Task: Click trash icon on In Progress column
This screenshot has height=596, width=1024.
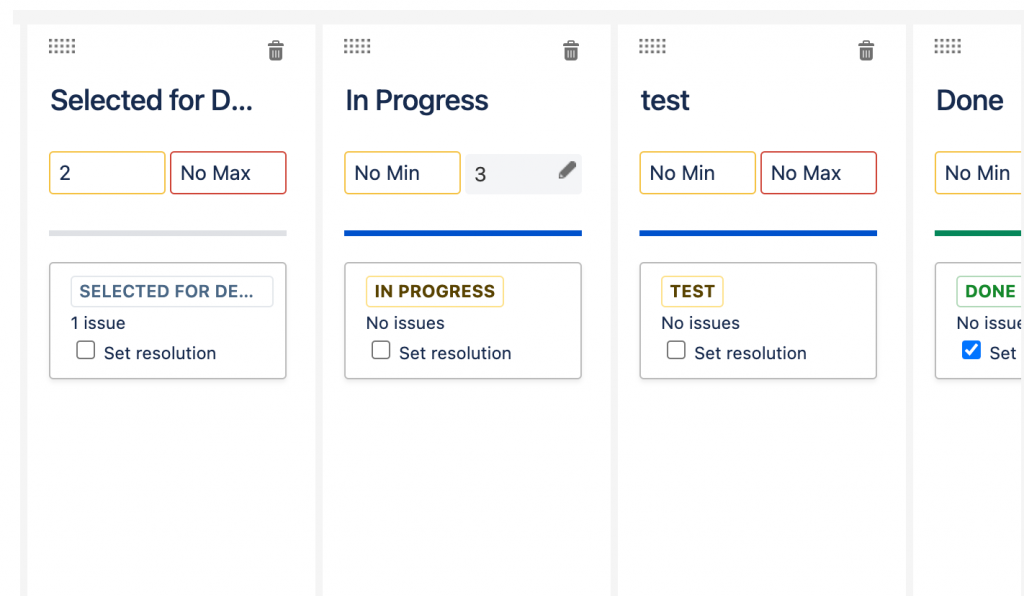Action: pos(571,51)
